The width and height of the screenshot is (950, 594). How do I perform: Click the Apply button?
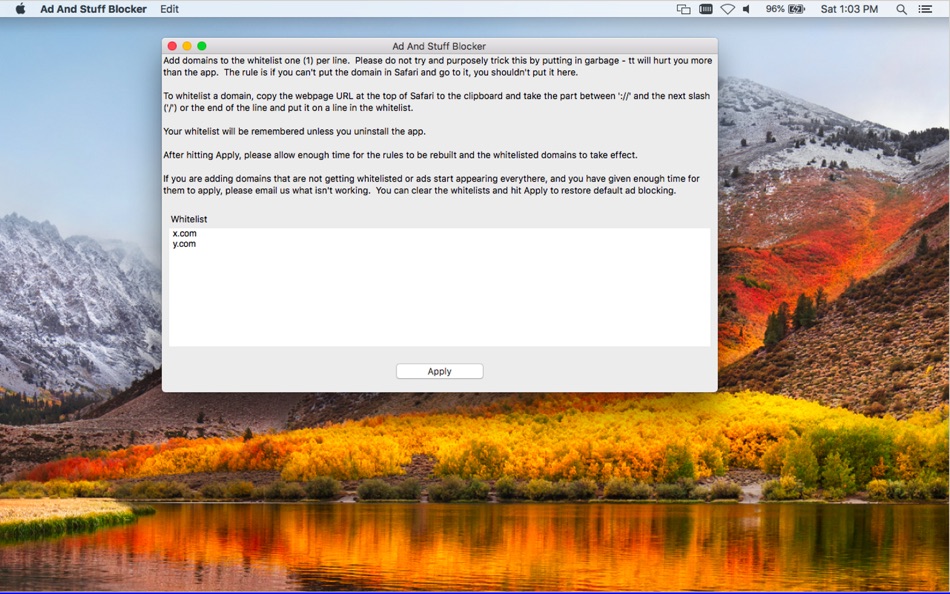tap(439, 371)
